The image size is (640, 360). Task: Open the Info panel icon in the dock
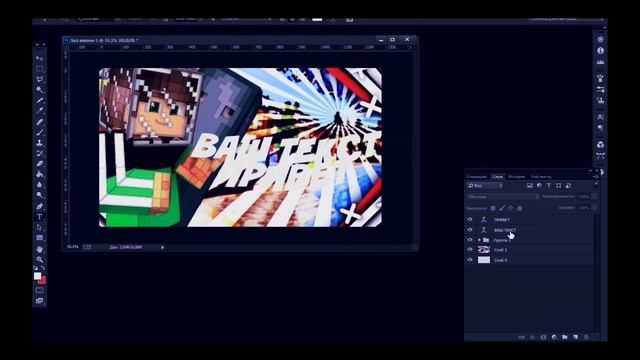point(600,51)
